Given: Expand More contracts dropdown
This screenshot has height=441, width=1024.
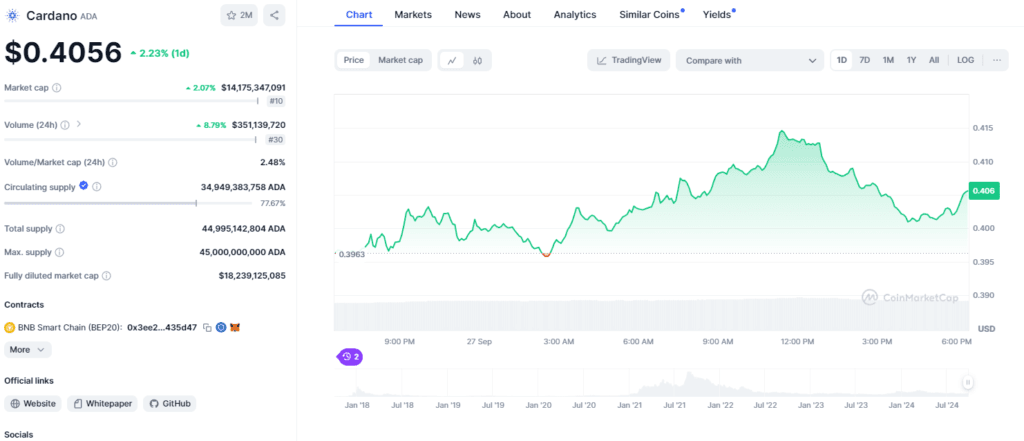Looking at the screenshot, I should click(x=27, y=350).
